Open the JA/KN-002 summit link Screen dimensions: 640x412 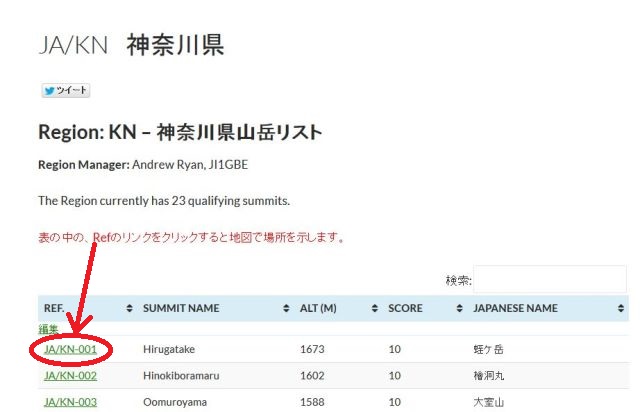[70, 376]
